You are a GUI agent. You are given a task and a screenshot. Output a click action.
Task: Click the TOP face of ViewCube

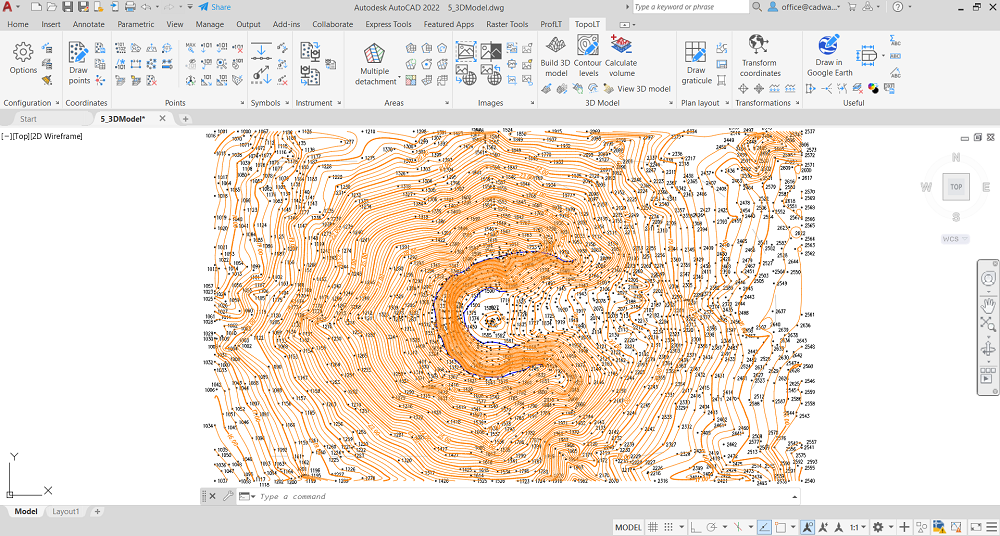(956, 187)
